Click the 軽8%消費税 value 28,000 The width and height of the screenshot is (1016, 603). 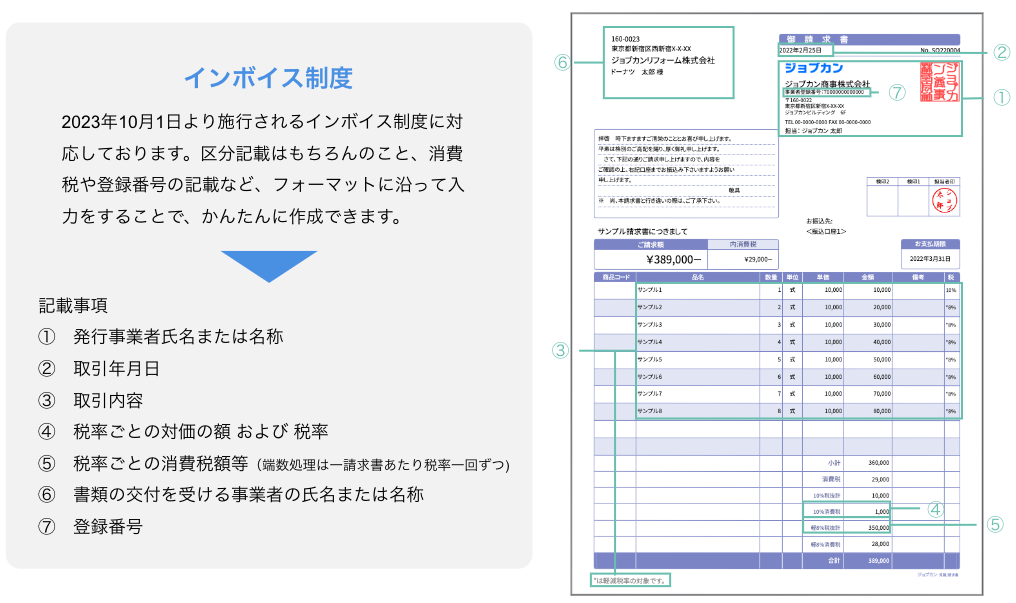coord(880,545)
